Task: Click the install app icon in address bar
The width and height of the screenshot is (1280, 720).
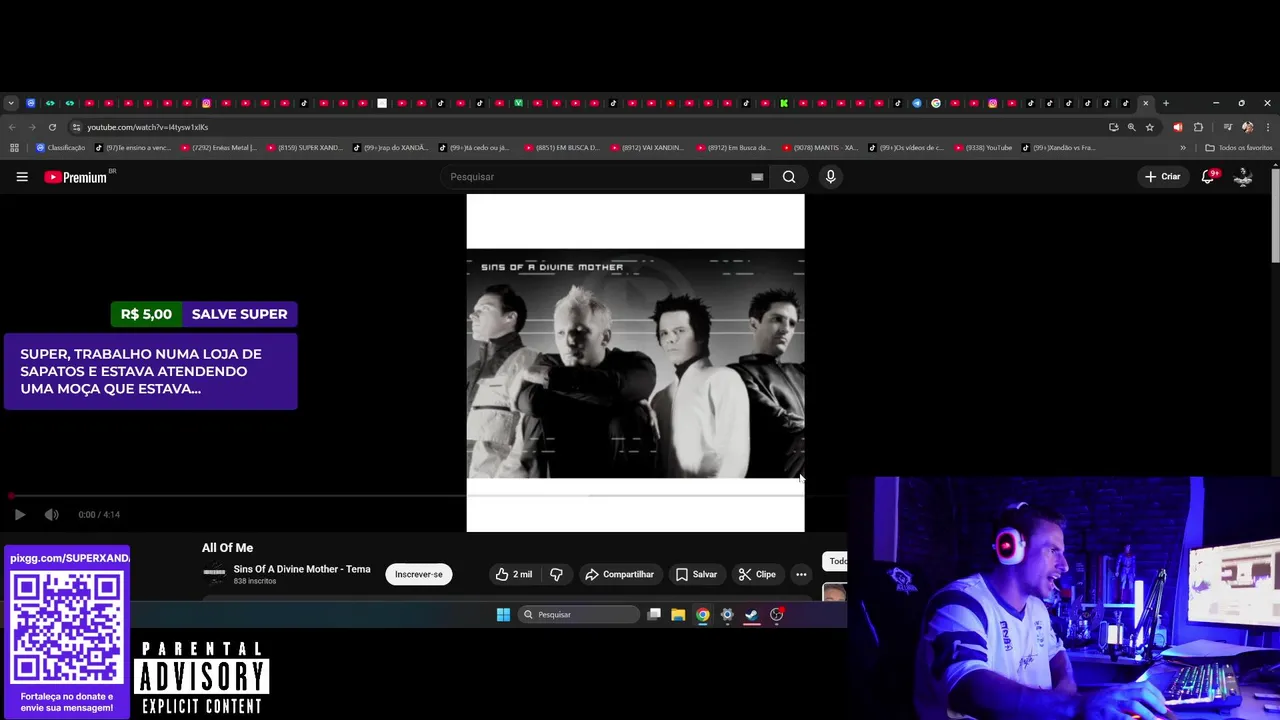Action: pyautogui.click(x=1114, y=127)
